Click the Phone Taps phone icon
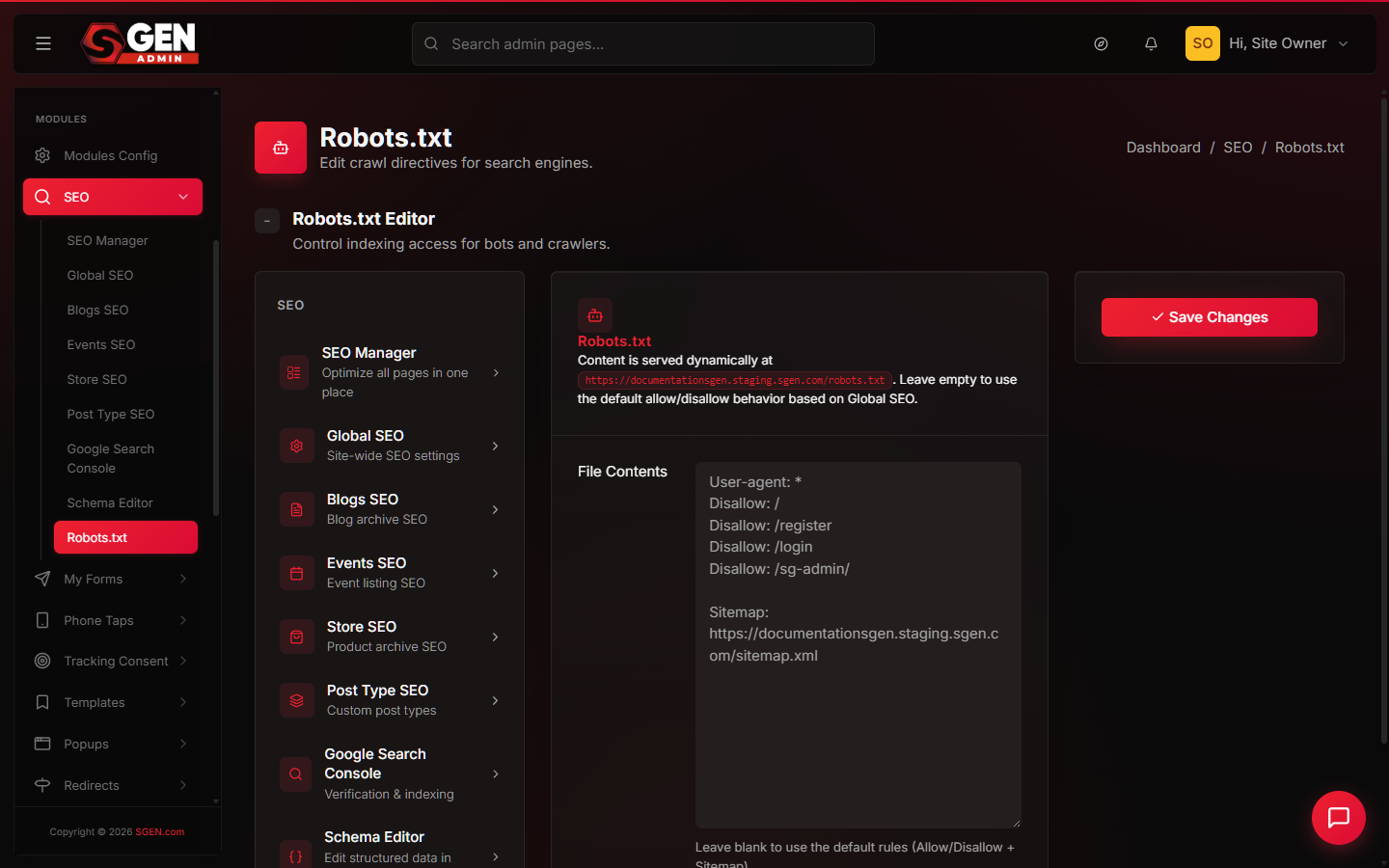This screenshot has width=1389, height=868. point(42,620)
